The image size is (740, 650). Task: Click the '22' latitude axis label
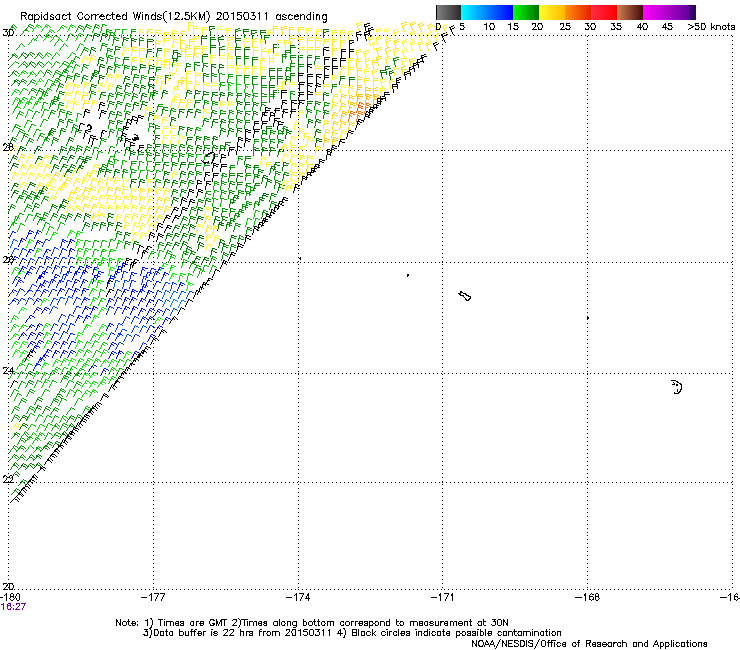tap(8, 479)
